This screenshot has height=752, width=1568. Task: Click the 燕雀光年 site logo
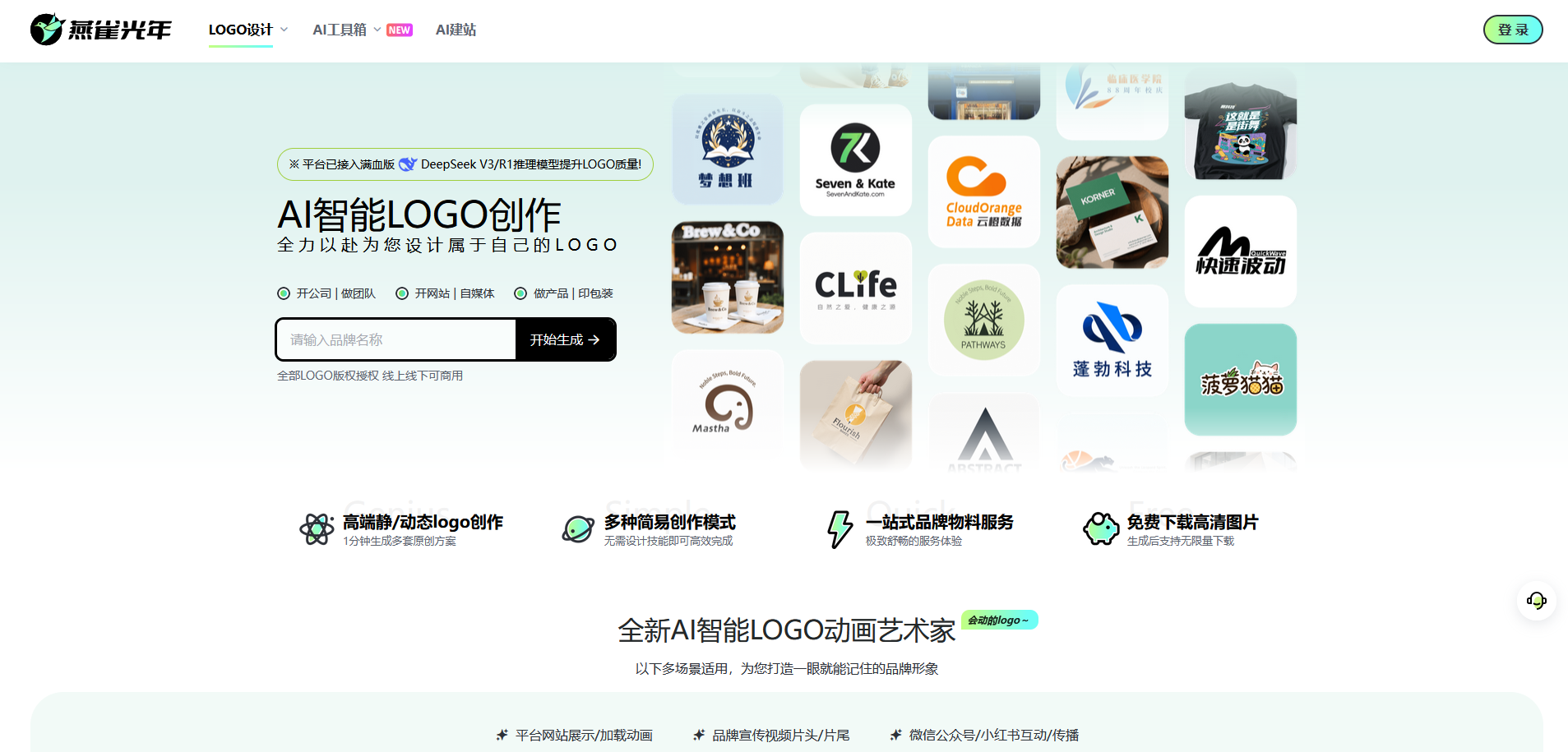(101, 30)
